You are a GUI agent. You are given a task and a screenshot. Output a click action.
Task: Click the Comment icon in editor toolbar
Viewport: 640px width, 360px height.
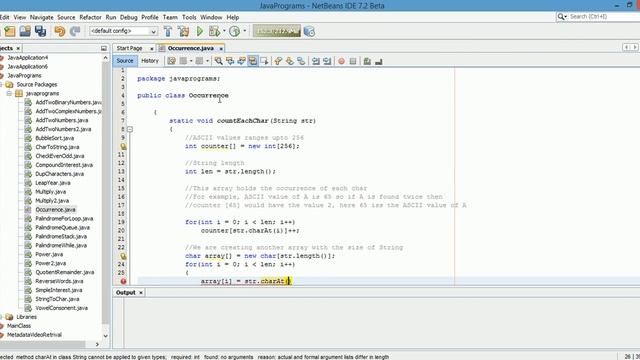tap(367, 61)
